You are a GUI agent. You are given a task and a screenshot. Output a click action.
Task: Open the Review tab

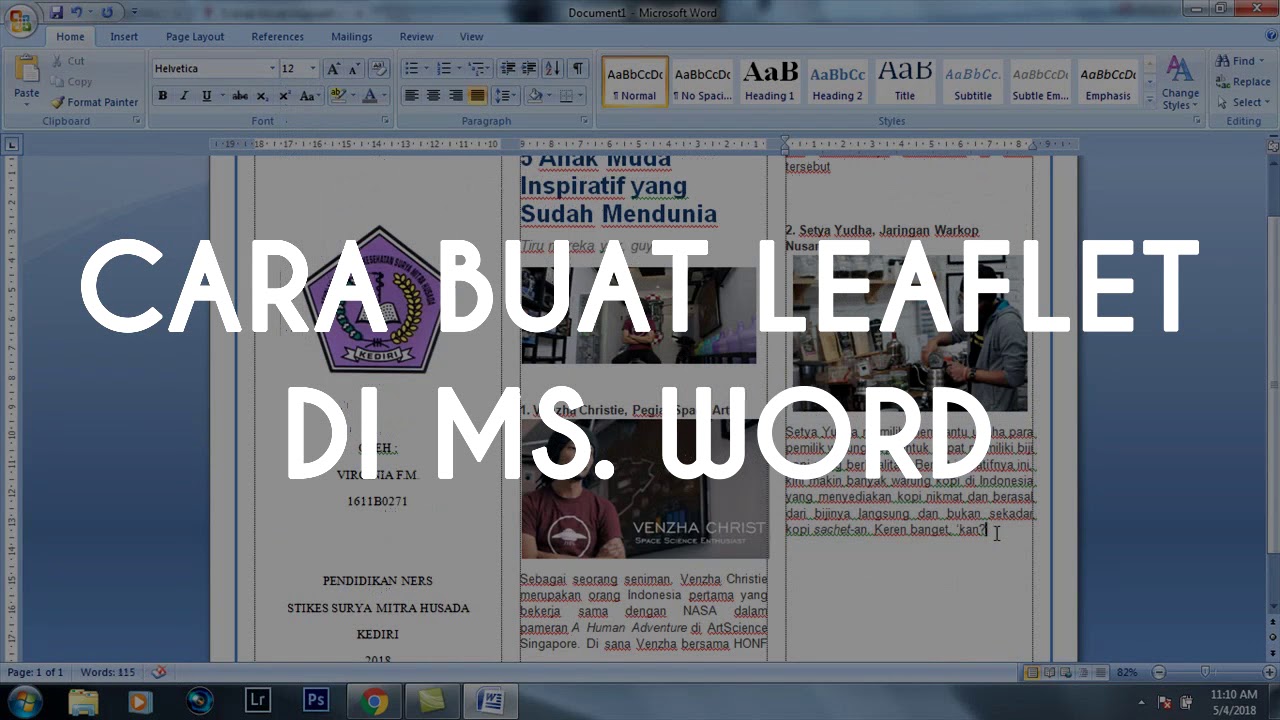click(416, 37)
